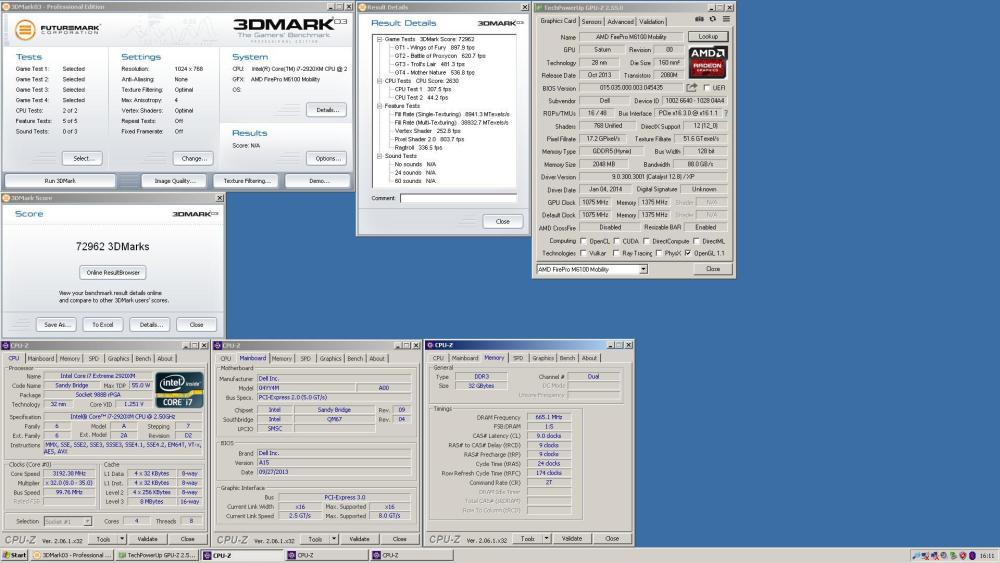Viewport: 1000px width, 563px height.
Task: Switch to the Sensors tab in GPU-Z
Action: (x=591, y=22)
